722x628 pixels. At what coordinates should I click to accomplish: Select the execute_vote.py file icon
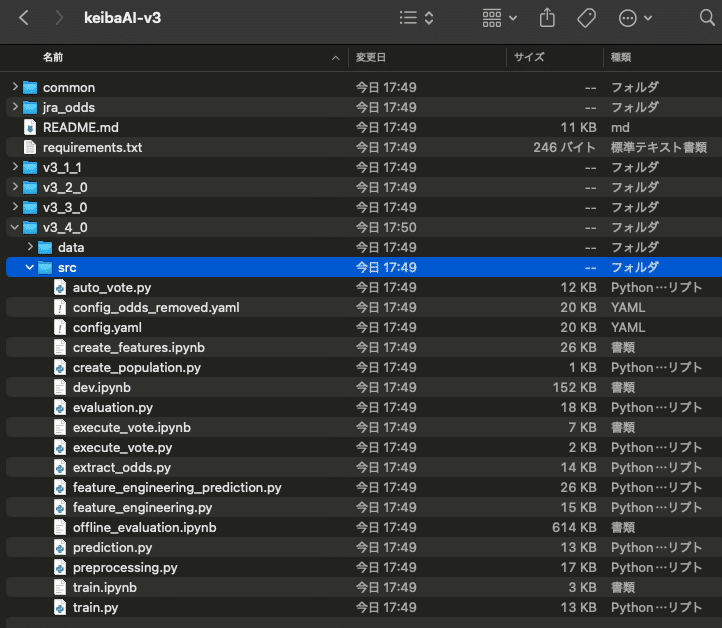pos(60,448)
